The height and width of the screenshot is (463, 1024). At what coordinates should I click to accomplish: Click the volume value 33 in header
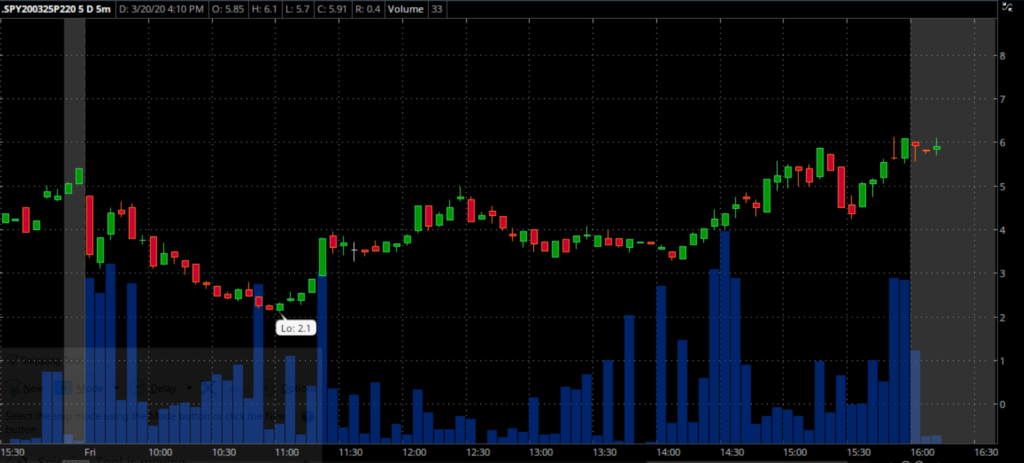point(436,9)
